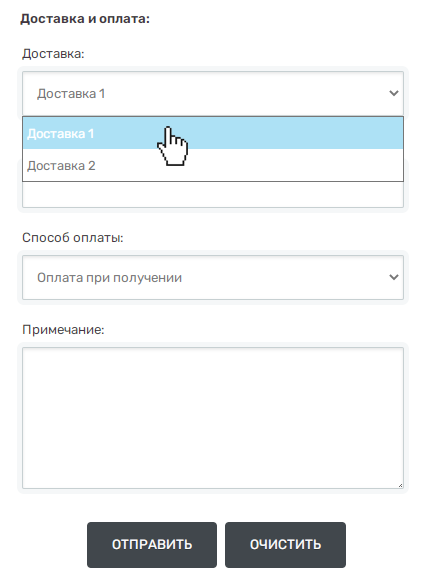Click the input field partly hidden under delivery list
426x586 pixels.
click(213, 194)
